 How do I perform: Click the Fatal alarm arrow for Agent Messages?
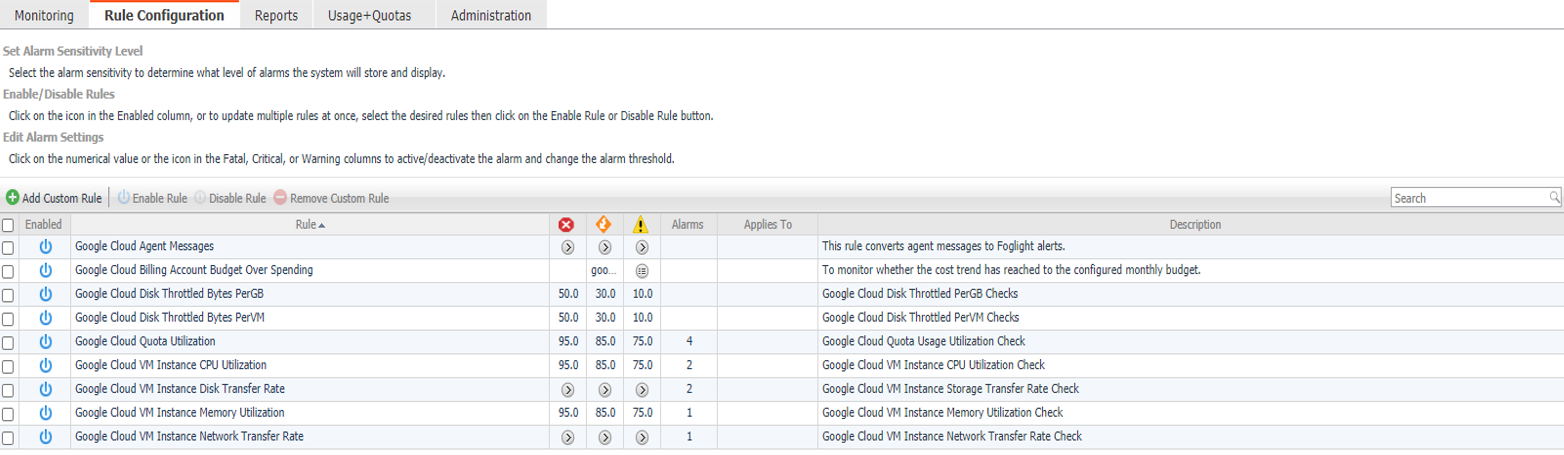(x=567, y=246)
